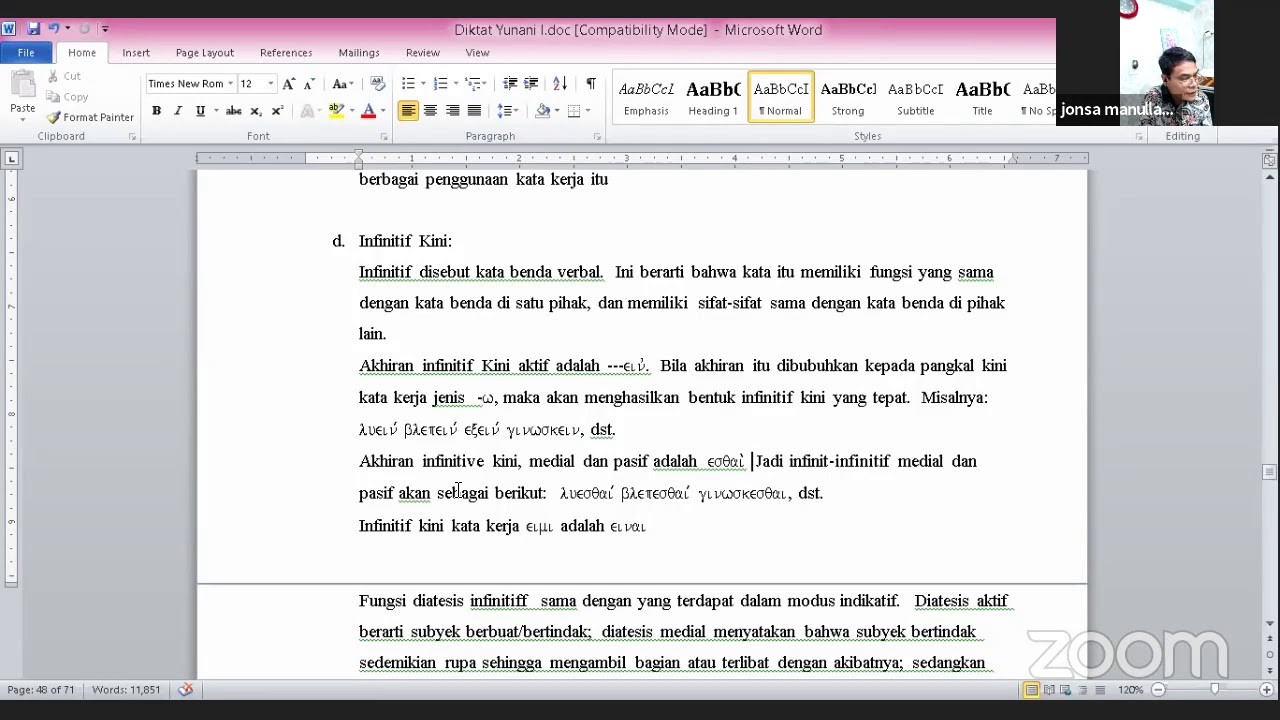
Task: Expand the Font dialog launcher
Action: pyautogui.click(x=386, y=137)
